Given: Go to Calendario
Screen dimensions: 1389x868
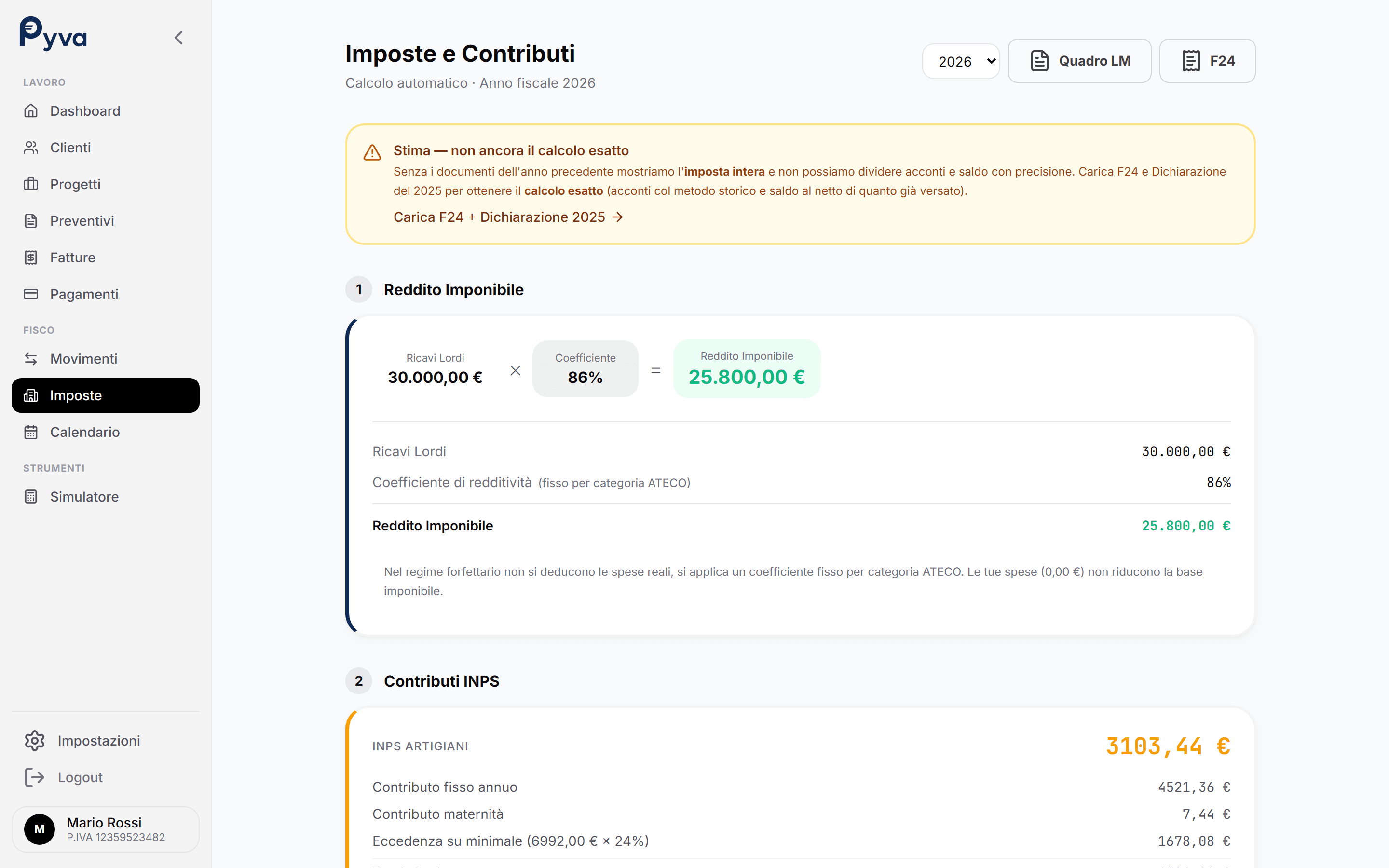Looking at the screenshot, I should (106, 432).
